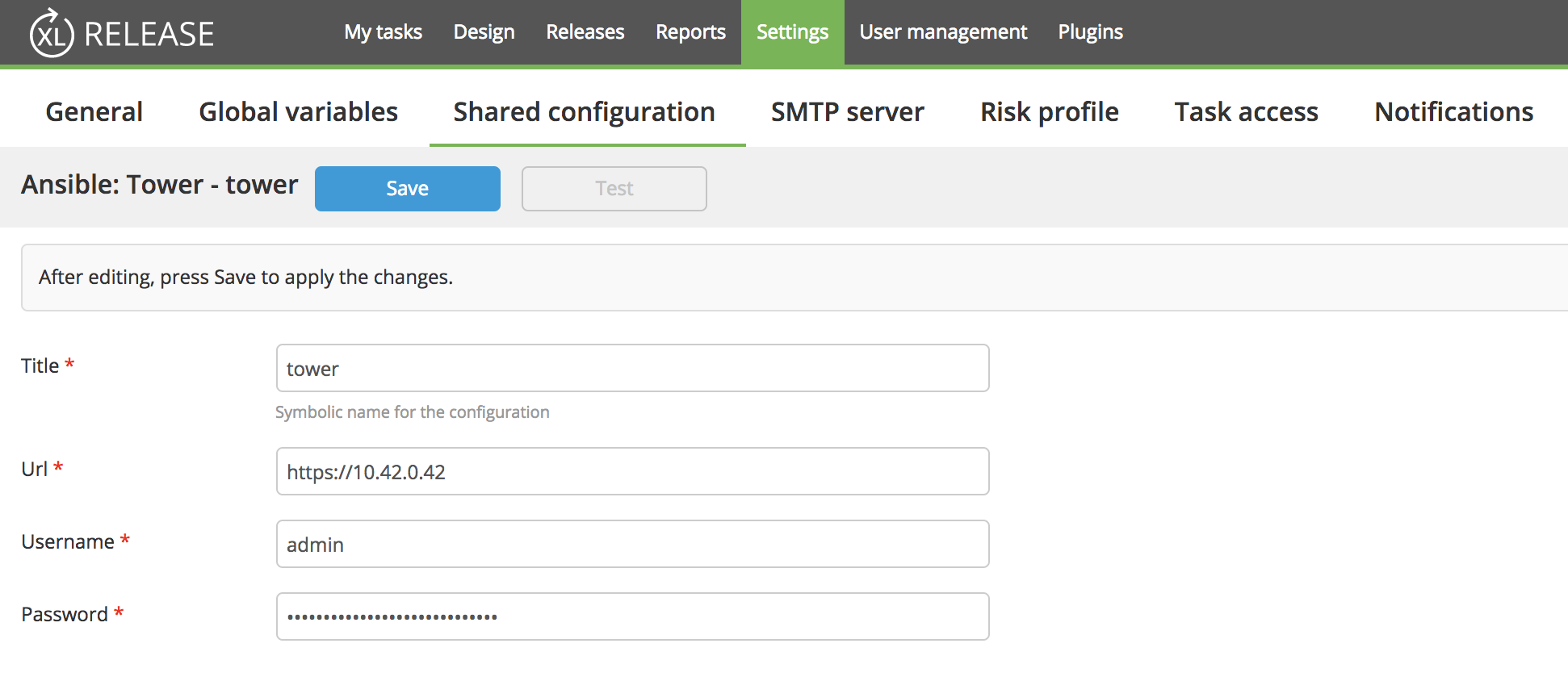Click the 'After editing, press Save' notice text
The height and width of the screenshot is (681, 1568).
click(245, 278)
